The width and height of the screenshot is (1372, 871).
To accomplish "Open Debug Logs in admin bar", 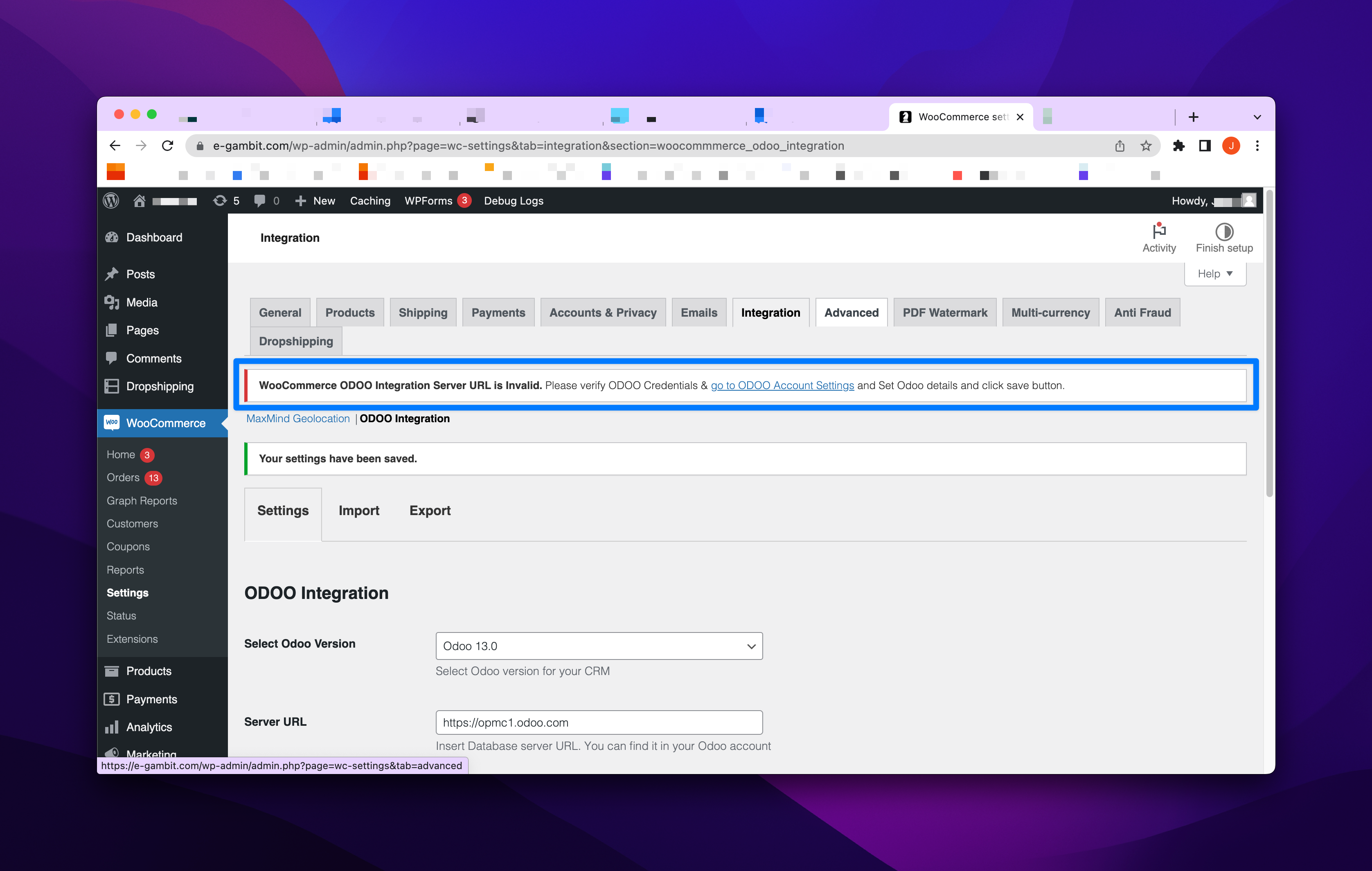I will tap(514, 200).
